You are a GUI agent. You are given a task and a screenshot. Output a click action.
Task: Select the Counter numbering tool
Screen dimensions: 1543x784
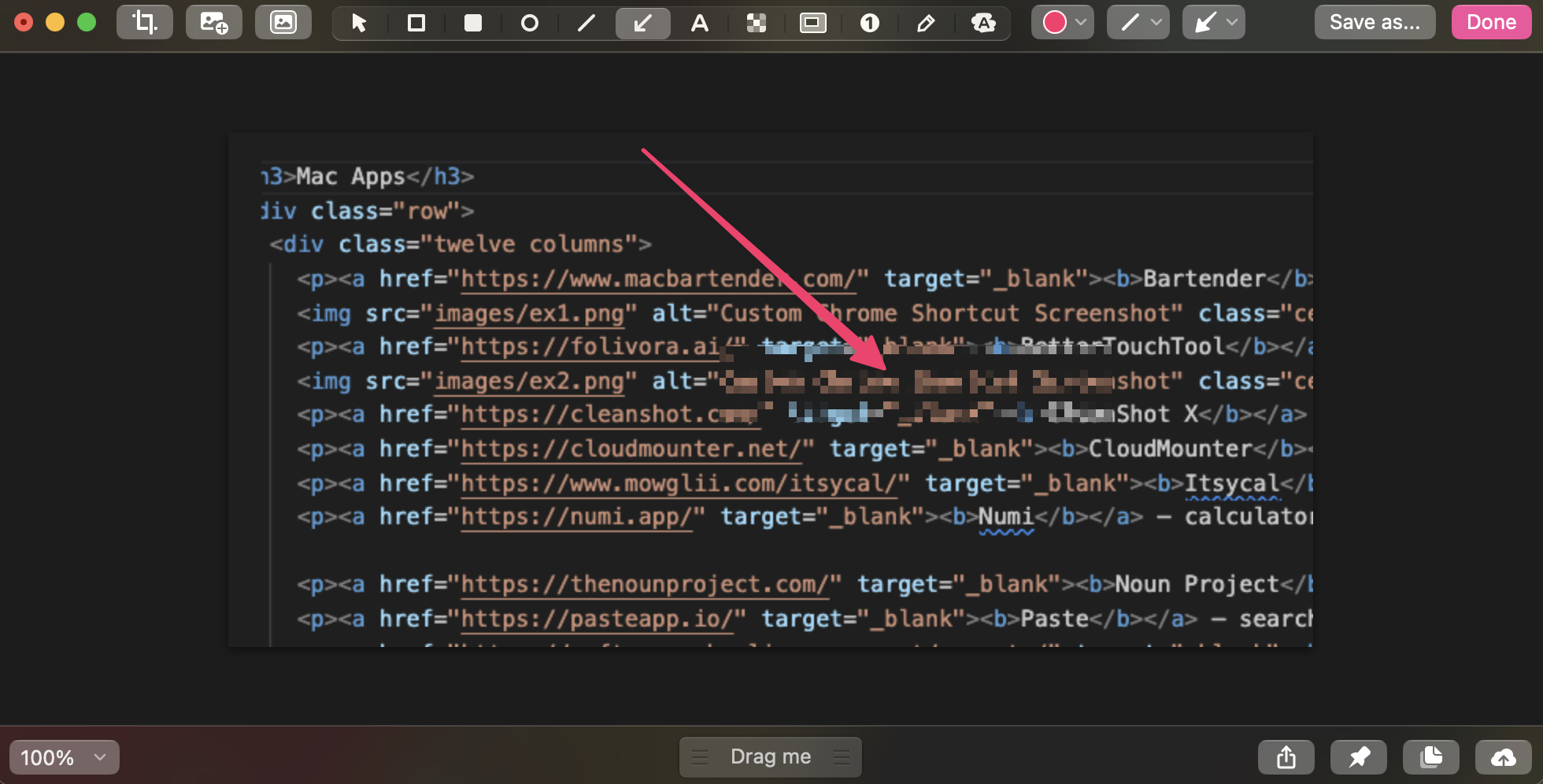point(869,22)
